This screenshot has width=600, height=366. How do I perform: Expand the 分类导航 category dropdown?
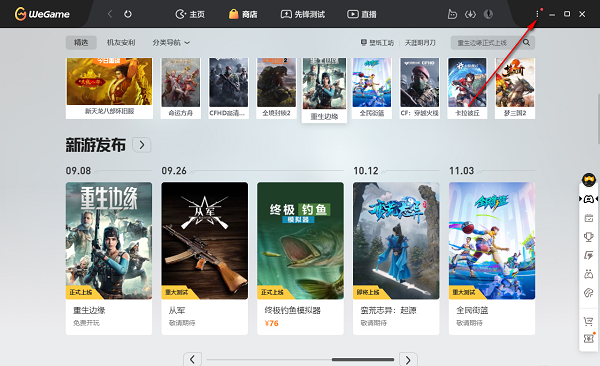coord(171,42)
